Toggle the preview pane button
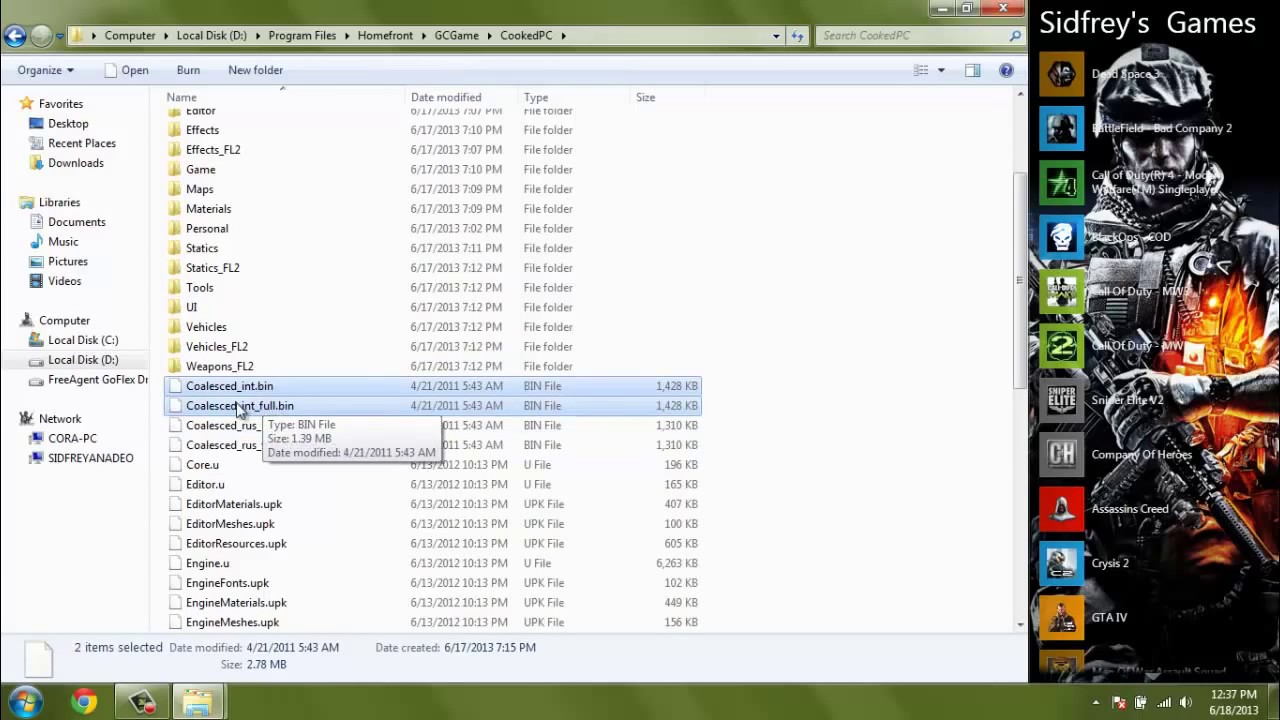Viewport: 1280px width, 720px height. click(972, 70)
